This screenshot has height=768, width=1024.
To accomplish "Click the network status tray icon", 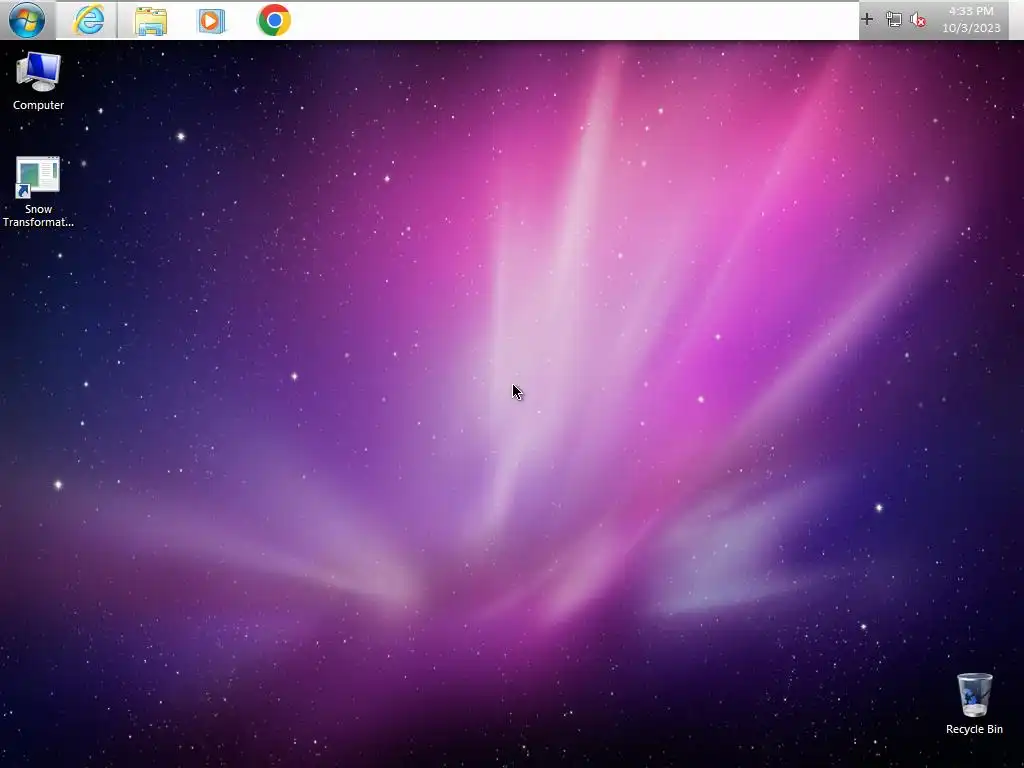I will pyautogui.click(x=893, y=20).
